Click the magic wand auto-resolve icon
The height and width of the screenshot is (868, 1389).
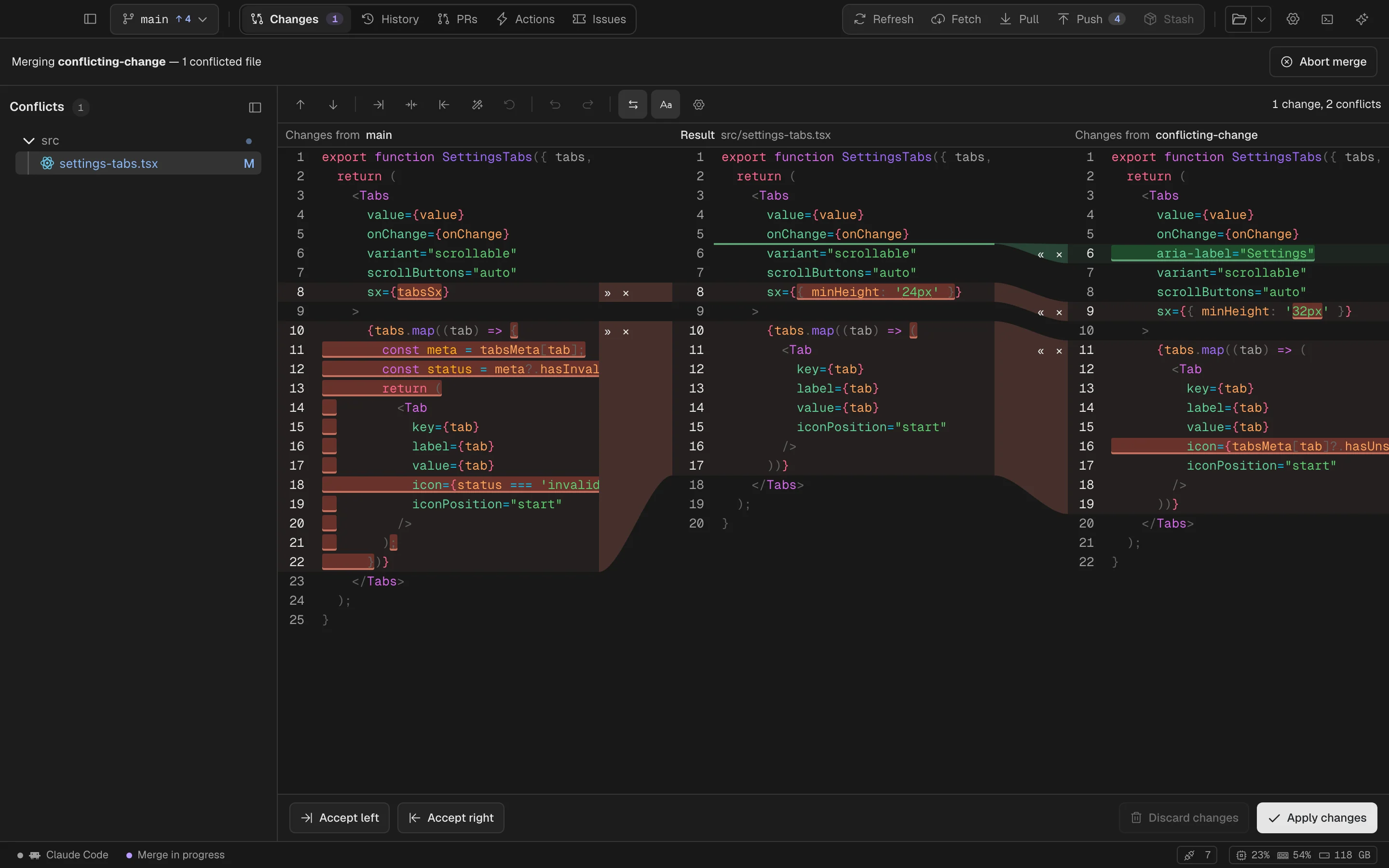coord(477,105)
